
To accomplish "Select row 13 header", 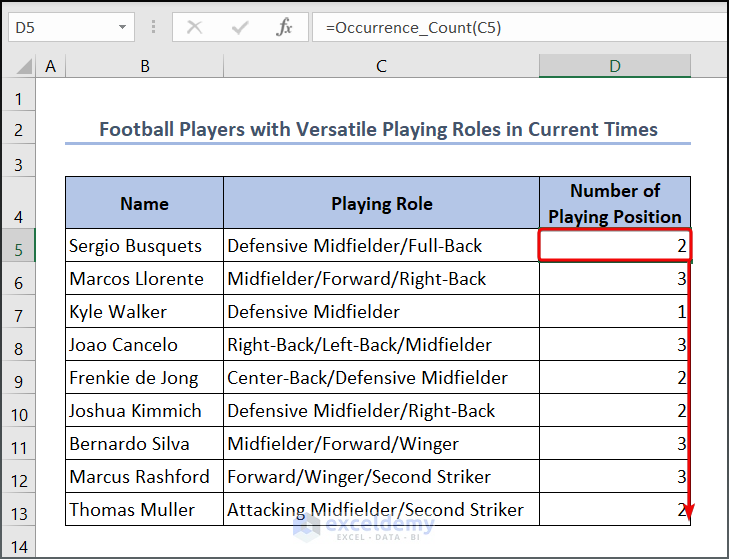I will tap(19, 510).
